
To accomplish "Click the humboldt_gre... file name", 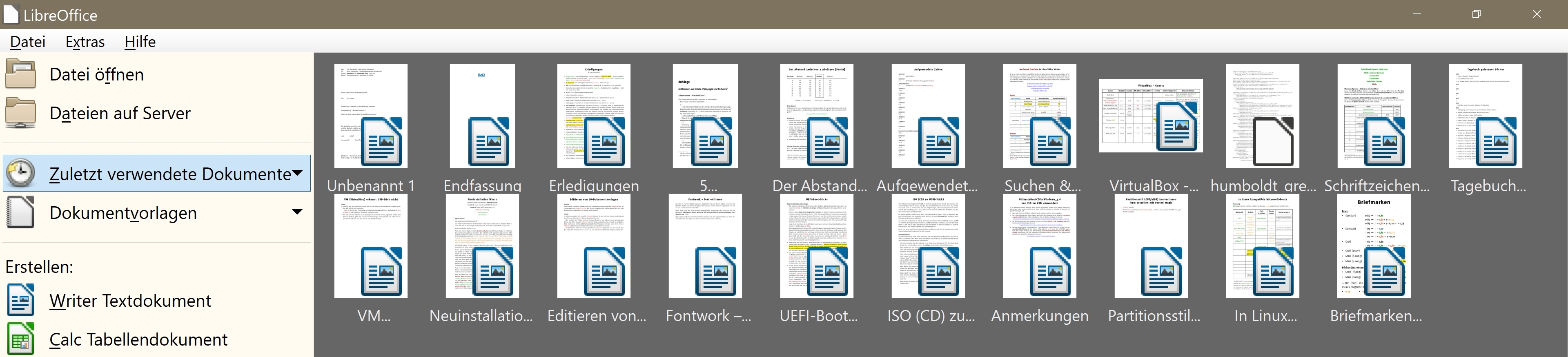I will point(1263,186).
